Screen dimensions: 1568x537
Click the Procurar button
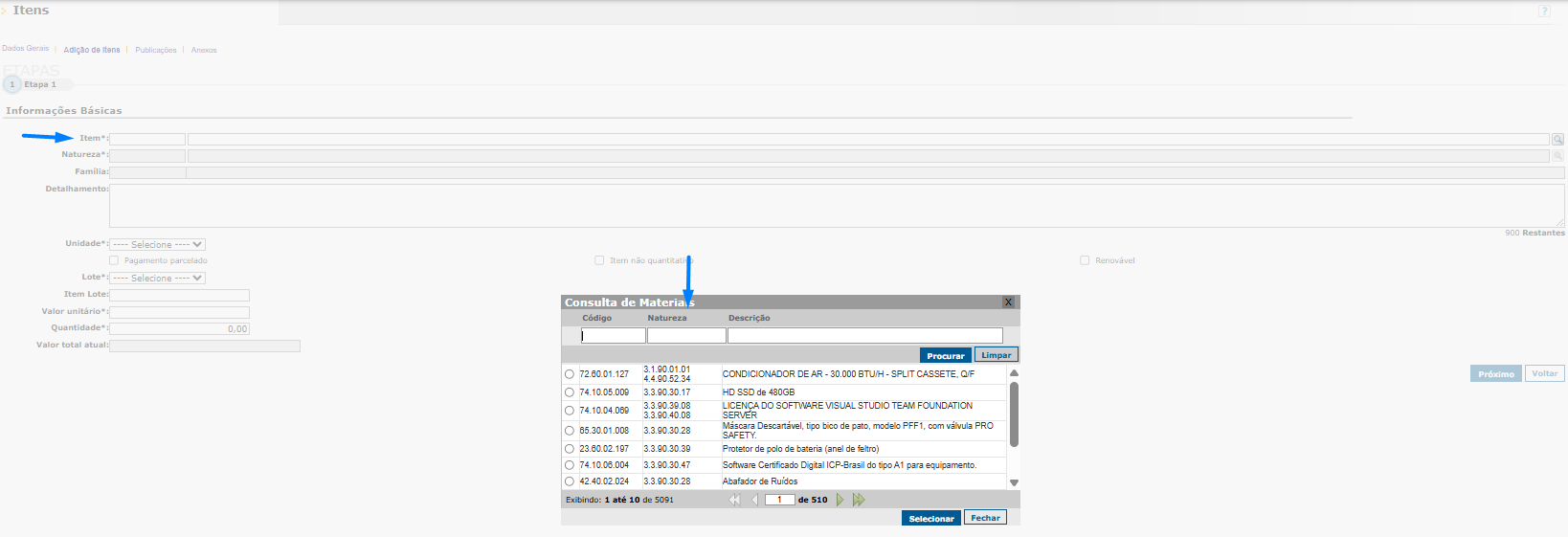coord(946,355)
